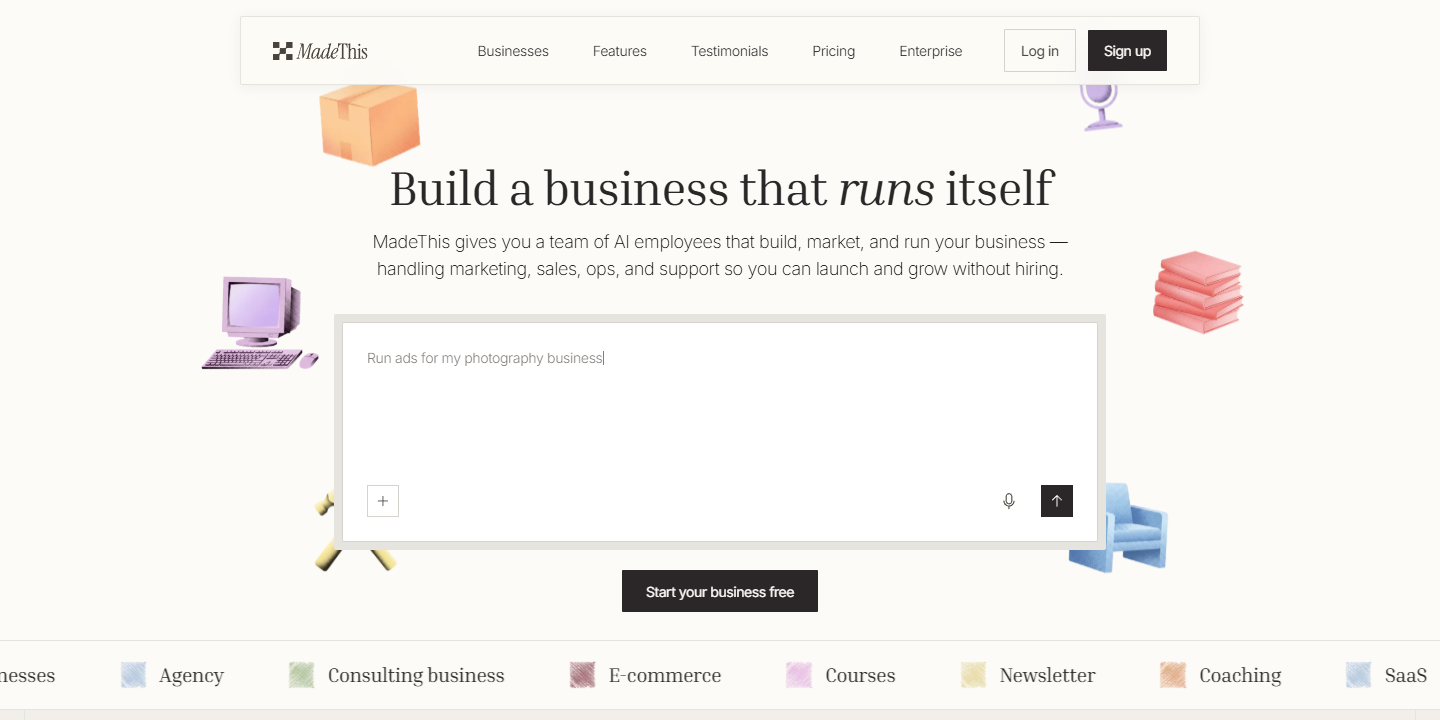Screen dimensions: 1440x720
Task: Click the purple Courses category icon
Action: click(798, 675)
